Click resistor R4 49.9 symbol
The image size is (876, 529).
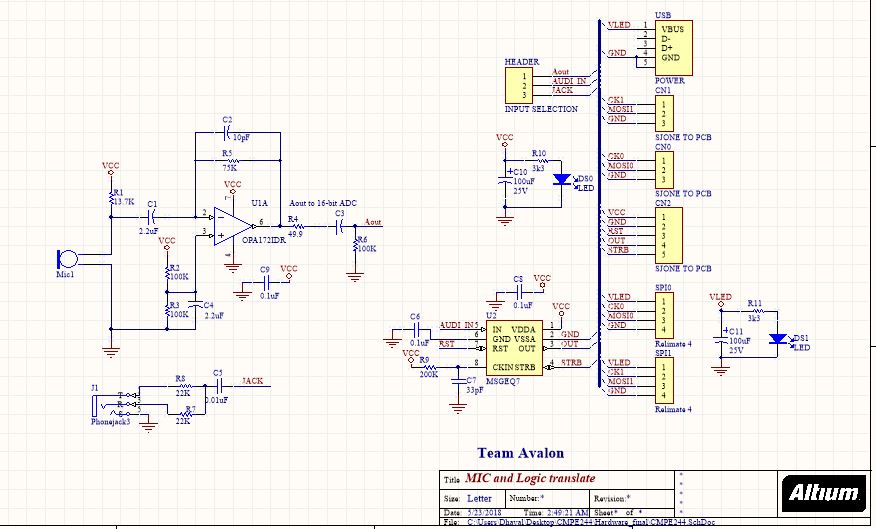pyautogui.click(x=297, y=226)
